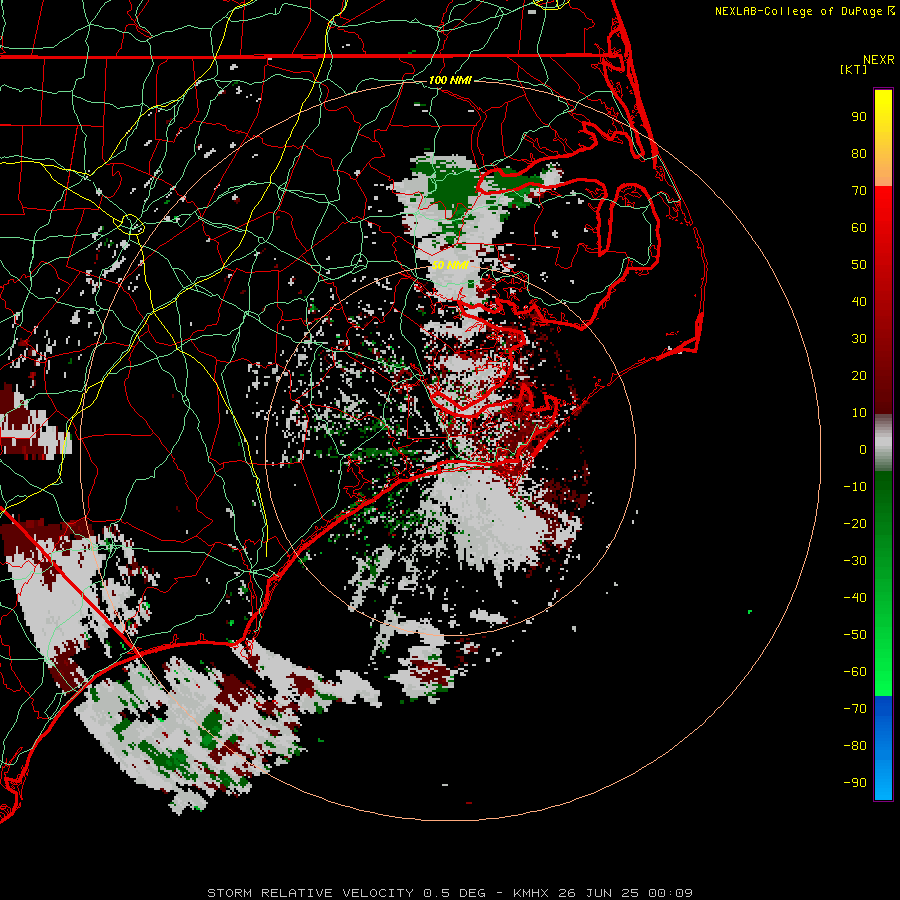Viewport: 900px width, 900px height.
Task: Click the 0.5 DEG elevation text
Action: click(454, 893)
